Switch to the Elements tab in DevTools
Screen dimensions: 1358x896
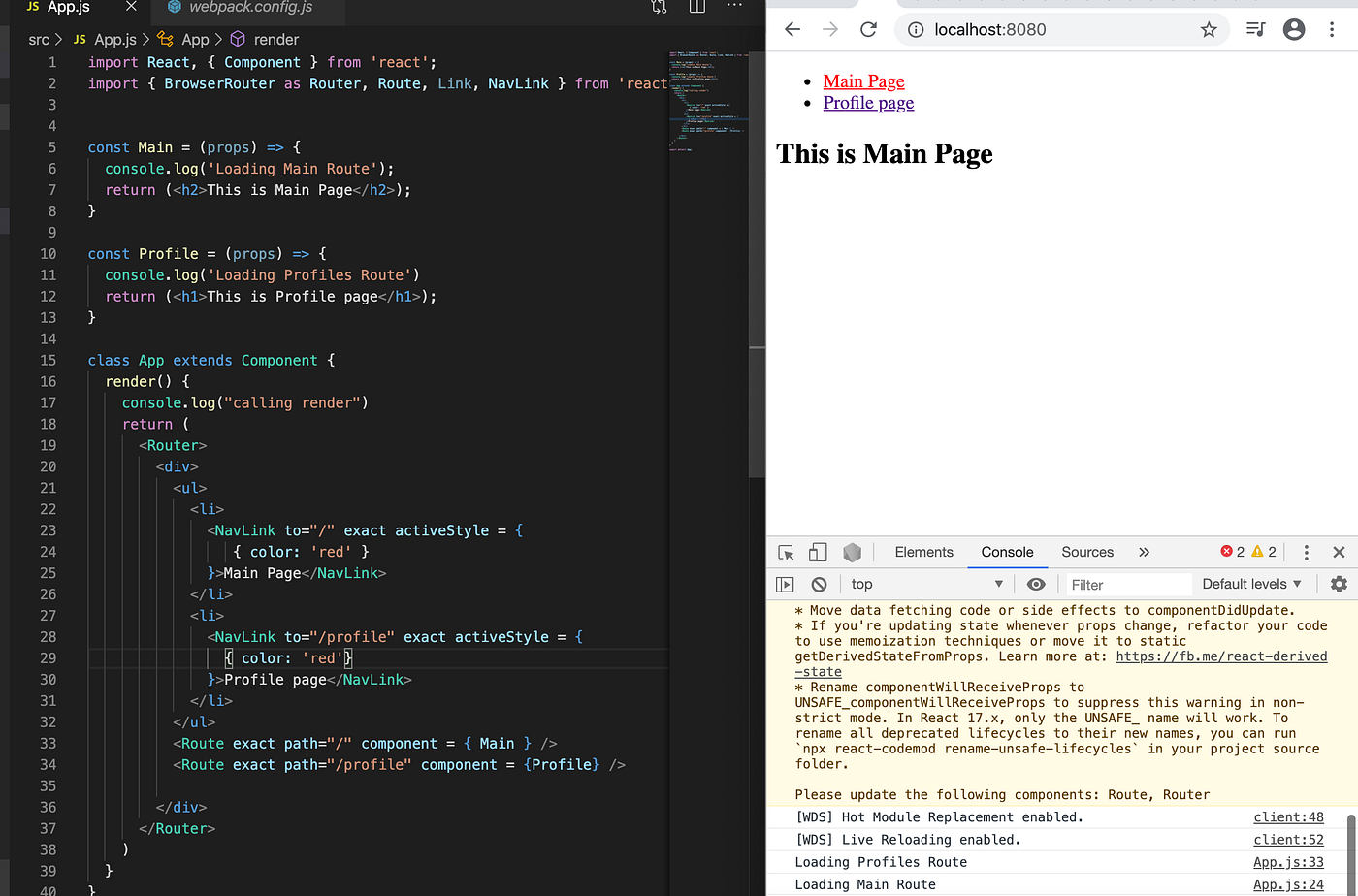point(923,552)
